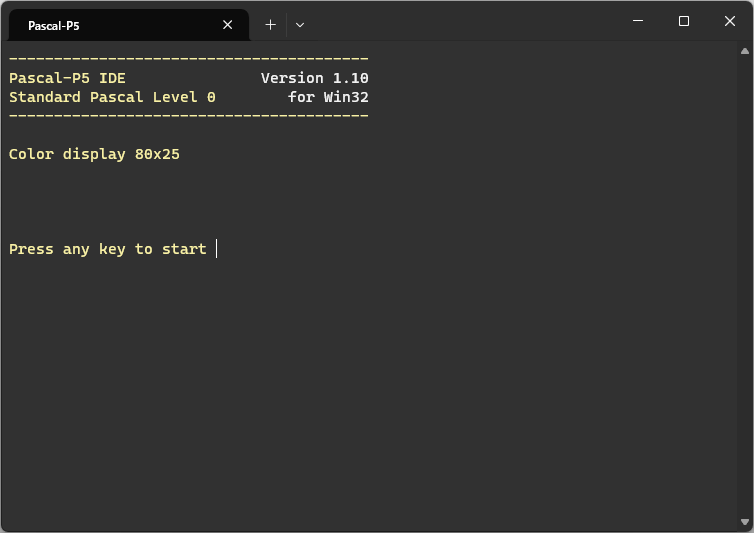Click the 'for Win32' text
The image size is (754, 533).
pos(328,97)
